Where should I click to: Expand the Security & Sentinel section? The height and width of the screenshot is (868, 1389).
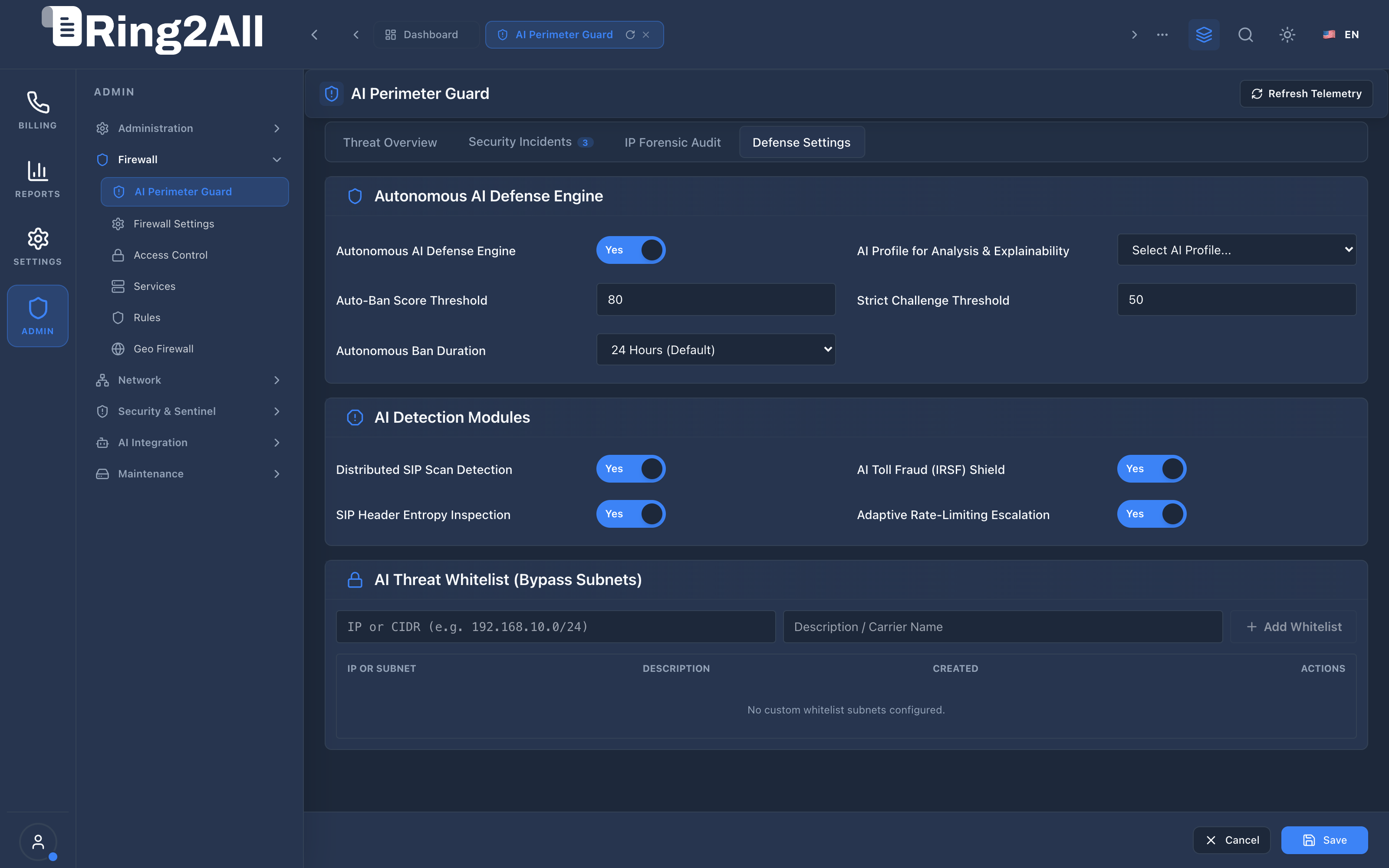189,411
